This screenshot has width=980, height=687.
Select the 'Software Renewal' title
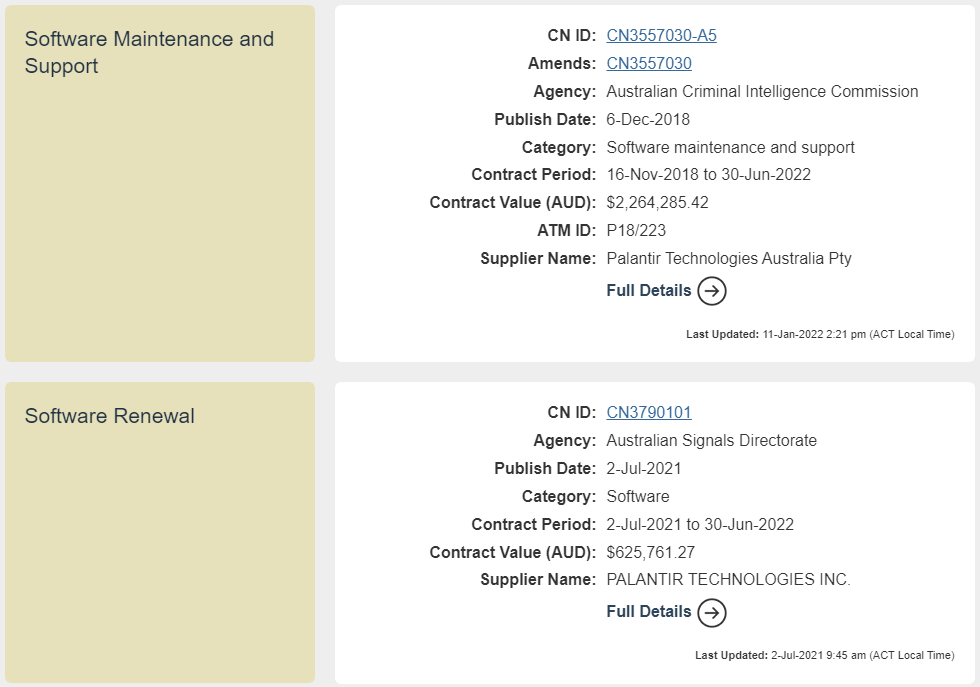[x=109, y=416]
